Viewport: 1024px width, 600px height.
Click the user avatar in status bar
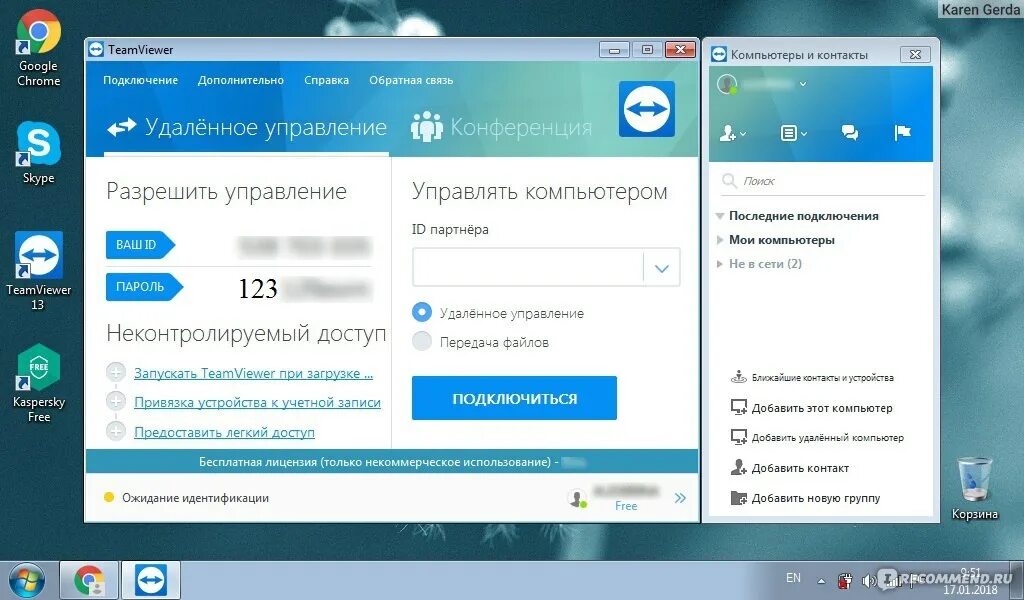[x=577, y=499]
